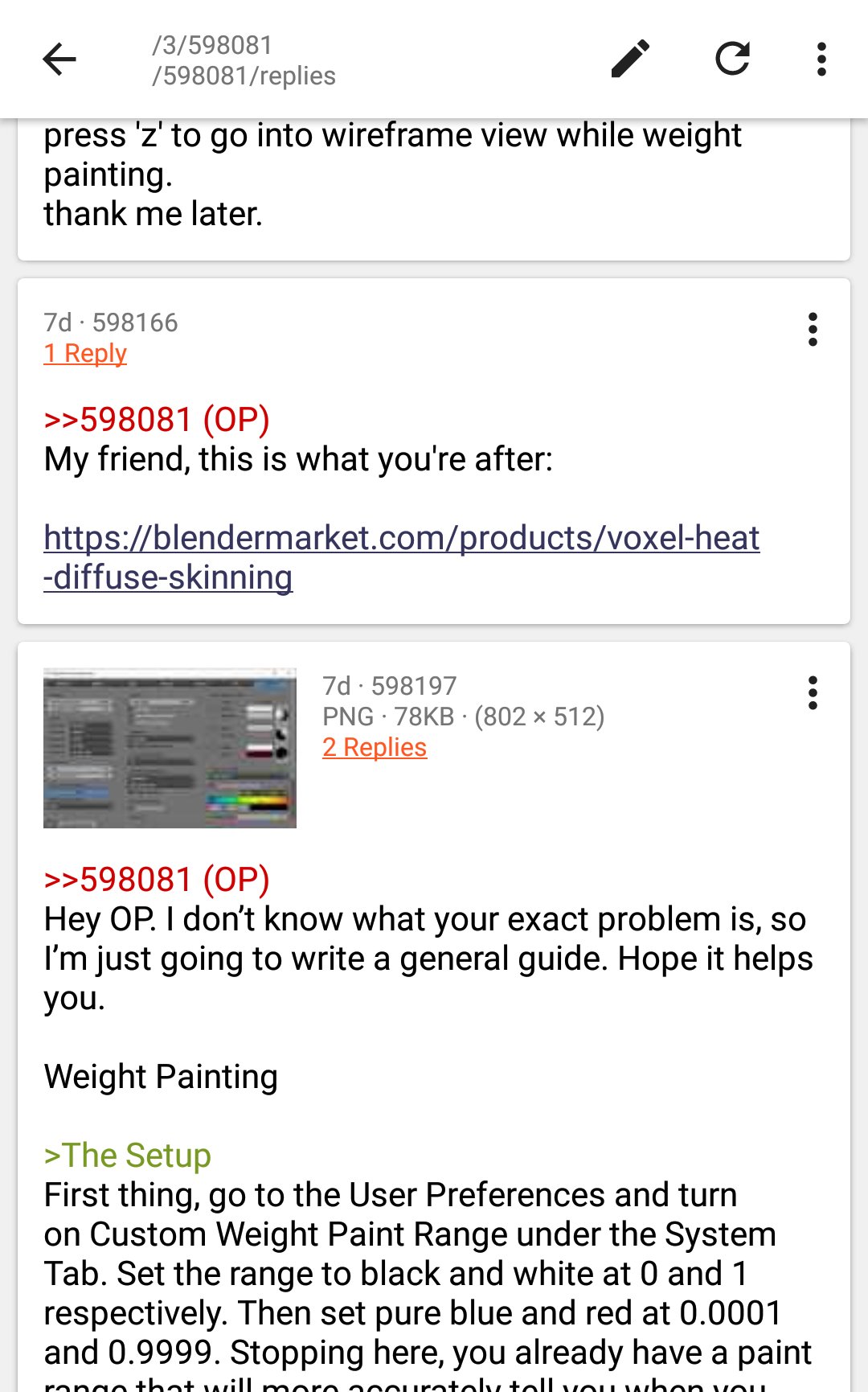Tap >>598081 (OP) quote in post 598166

[157, 420]
